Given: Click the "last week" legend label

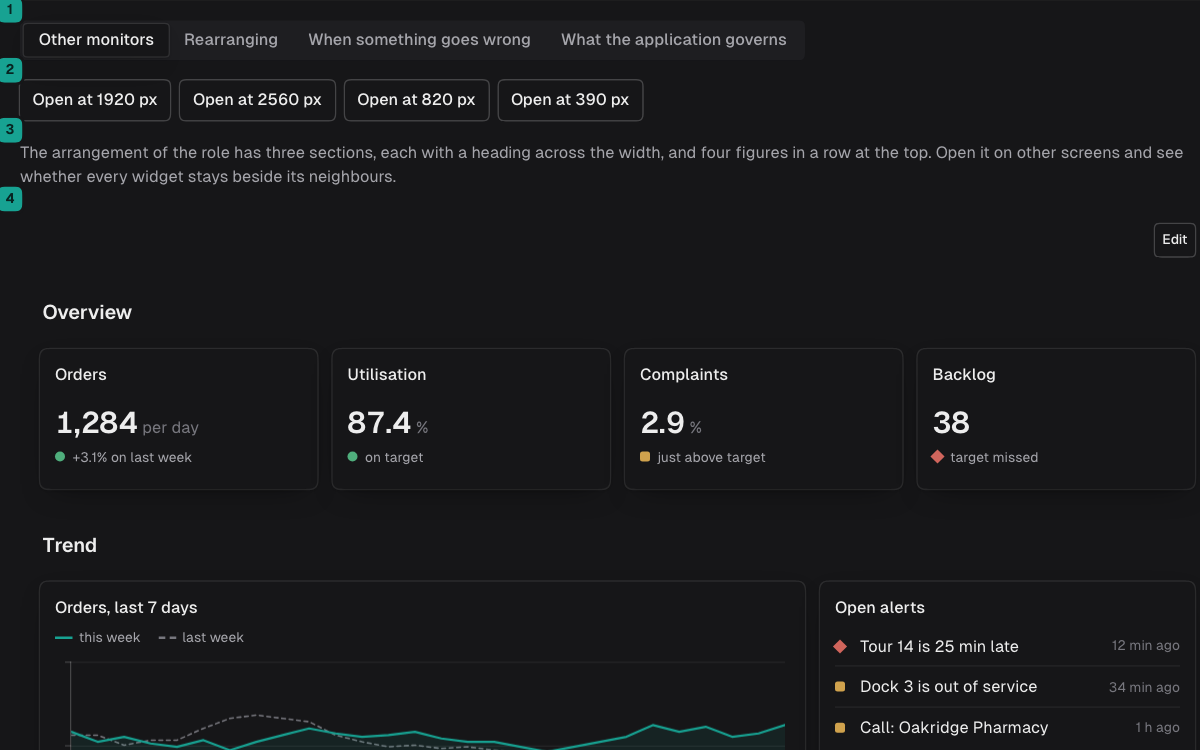Looking at the screenshot, I should pos(213,638).
